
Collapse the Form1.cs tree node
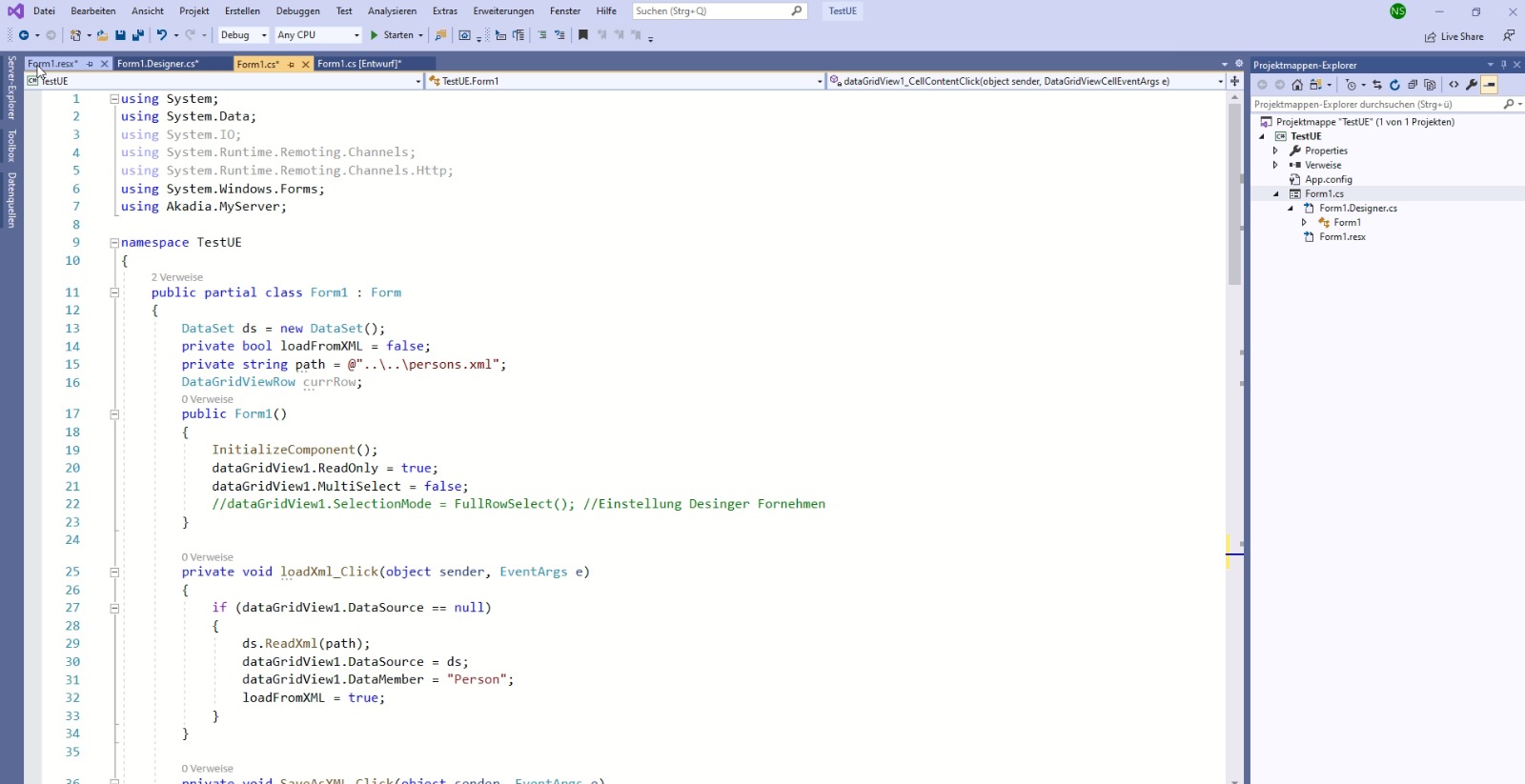pyautogui.click(x=1276, y=193)
